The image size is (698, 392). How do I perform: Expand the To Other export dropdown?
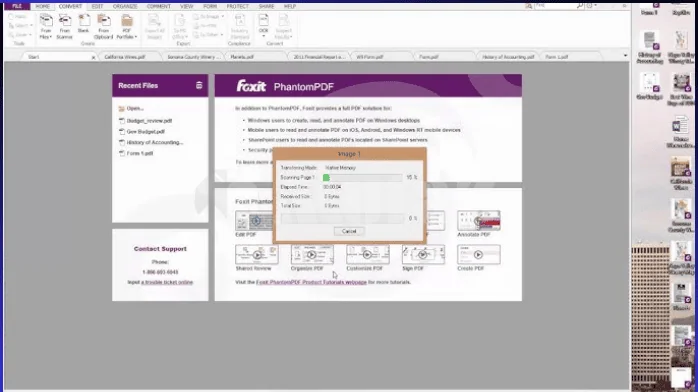[x=208, y=35]
